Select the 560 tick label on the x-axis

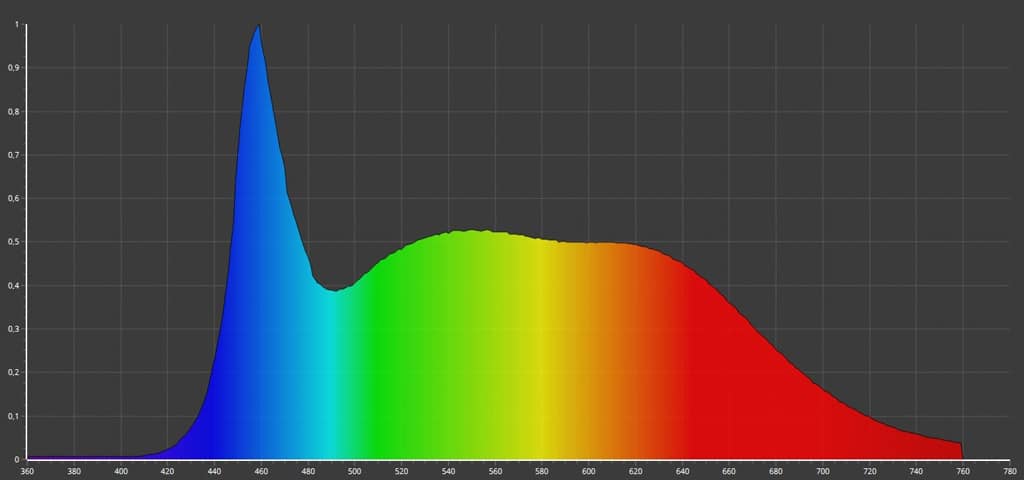coord(495,471)
